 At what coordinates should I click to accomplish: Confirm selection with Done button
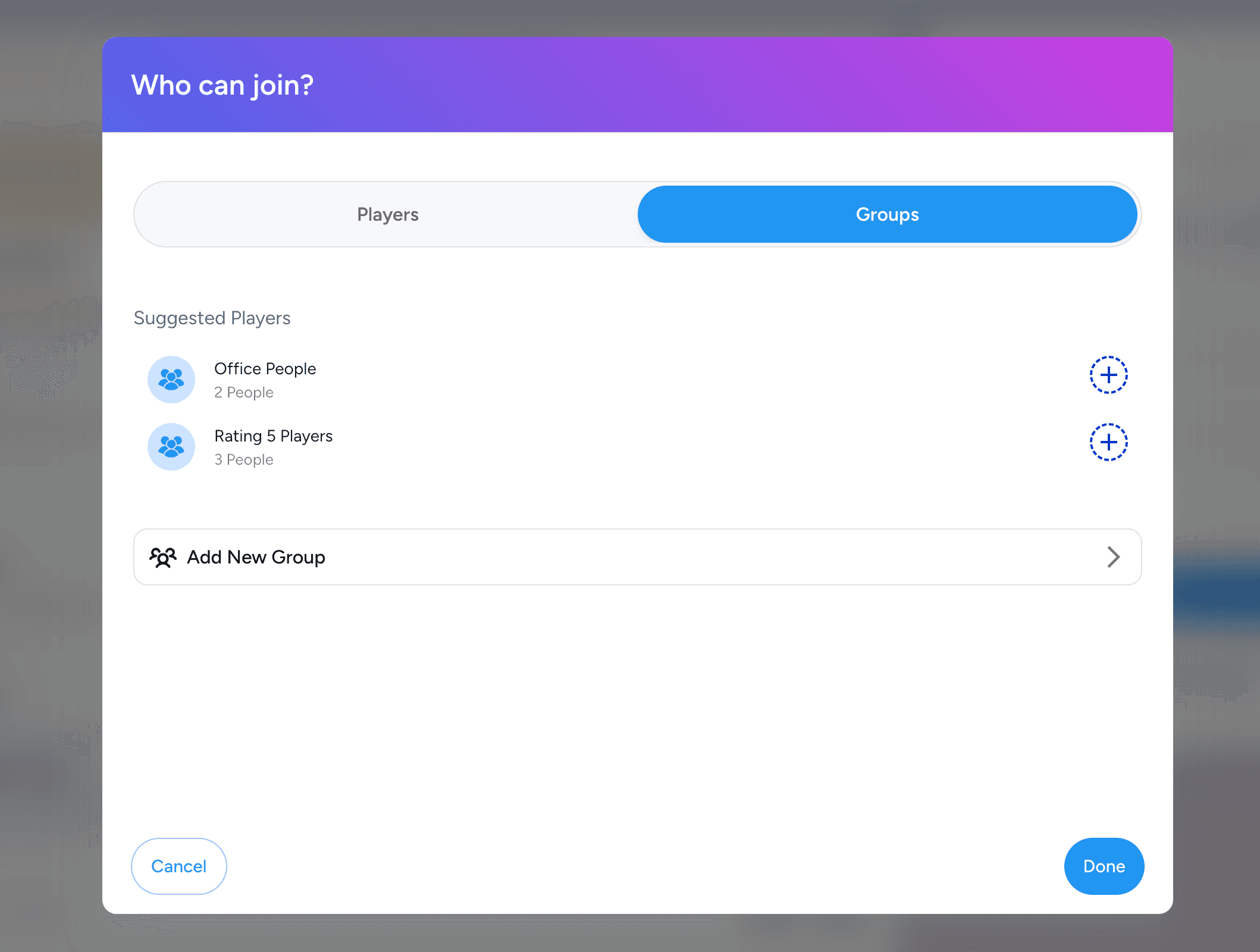[x=1104, y=866]
